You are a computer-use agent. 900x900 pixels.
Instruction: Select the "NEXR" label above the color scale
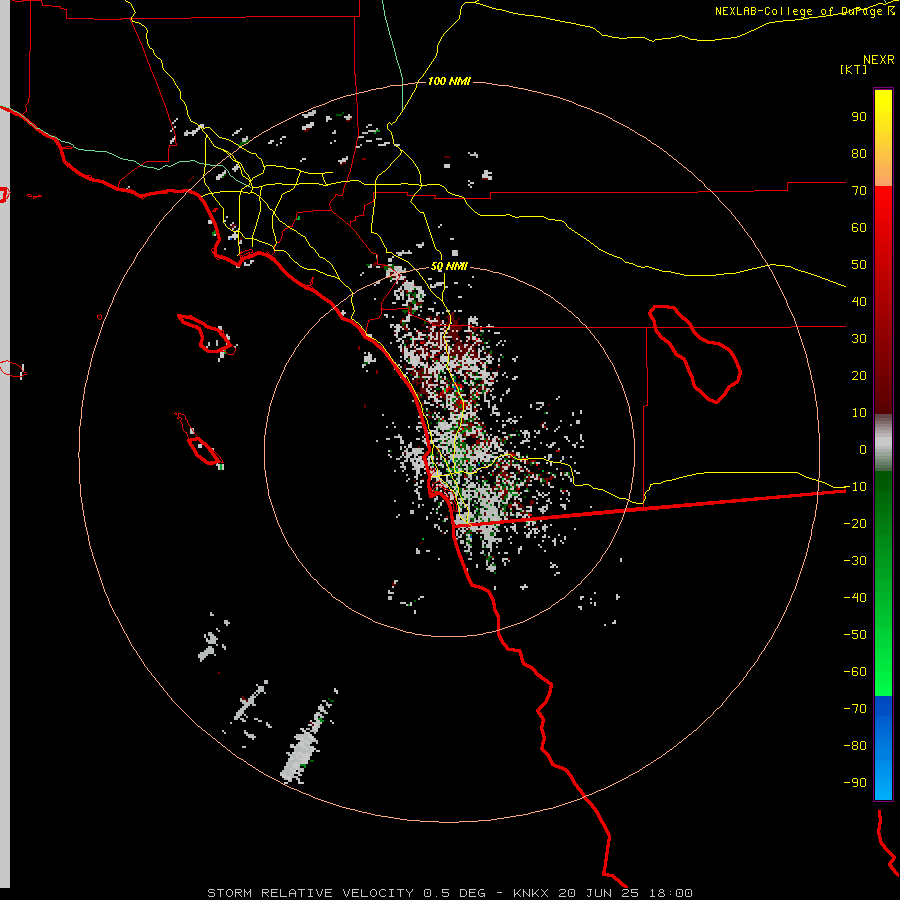tap(878, 60)
